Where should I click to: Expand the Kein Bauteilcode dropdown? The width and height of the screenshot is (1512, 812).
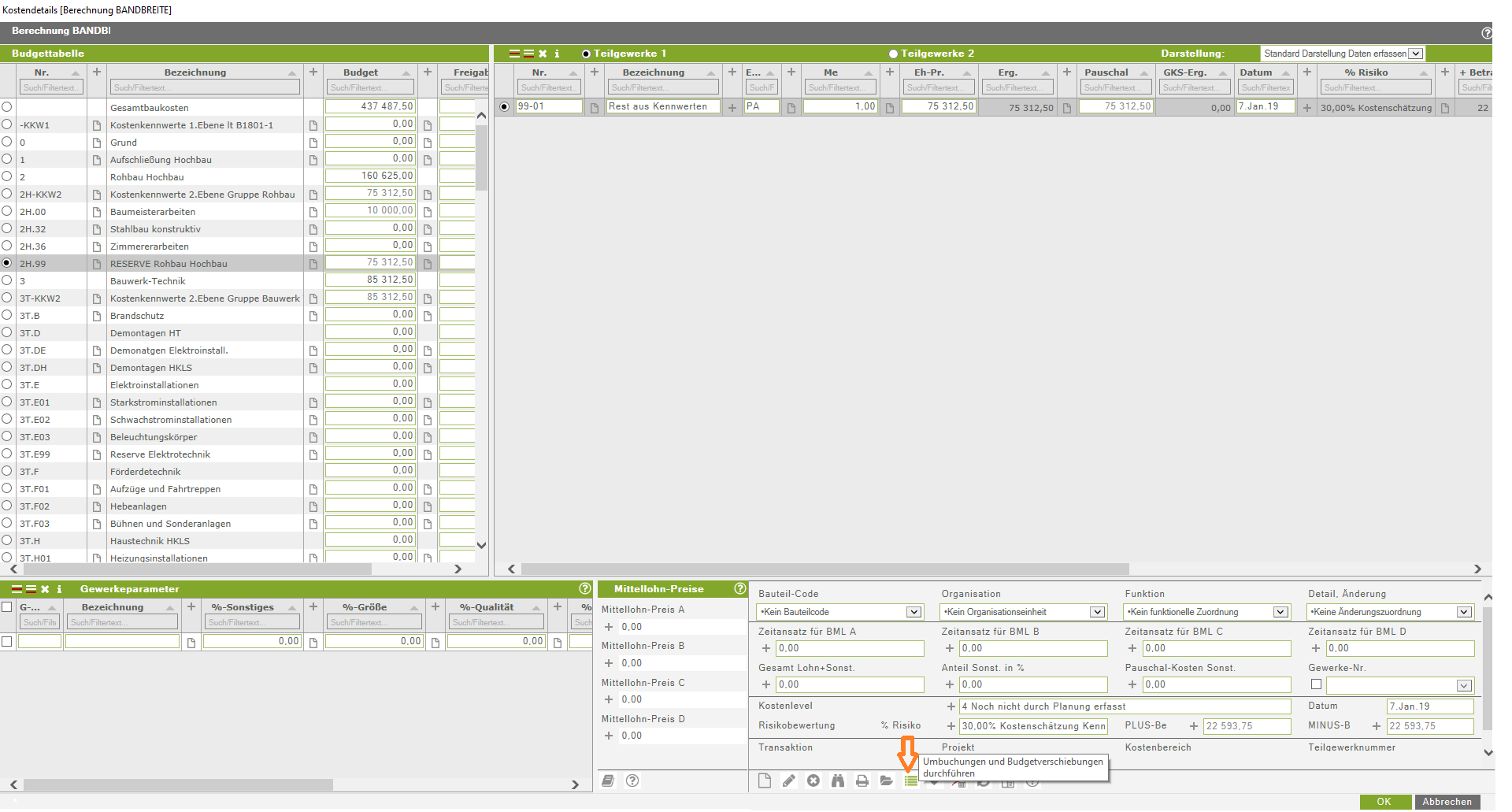click(x=913, y=612)
